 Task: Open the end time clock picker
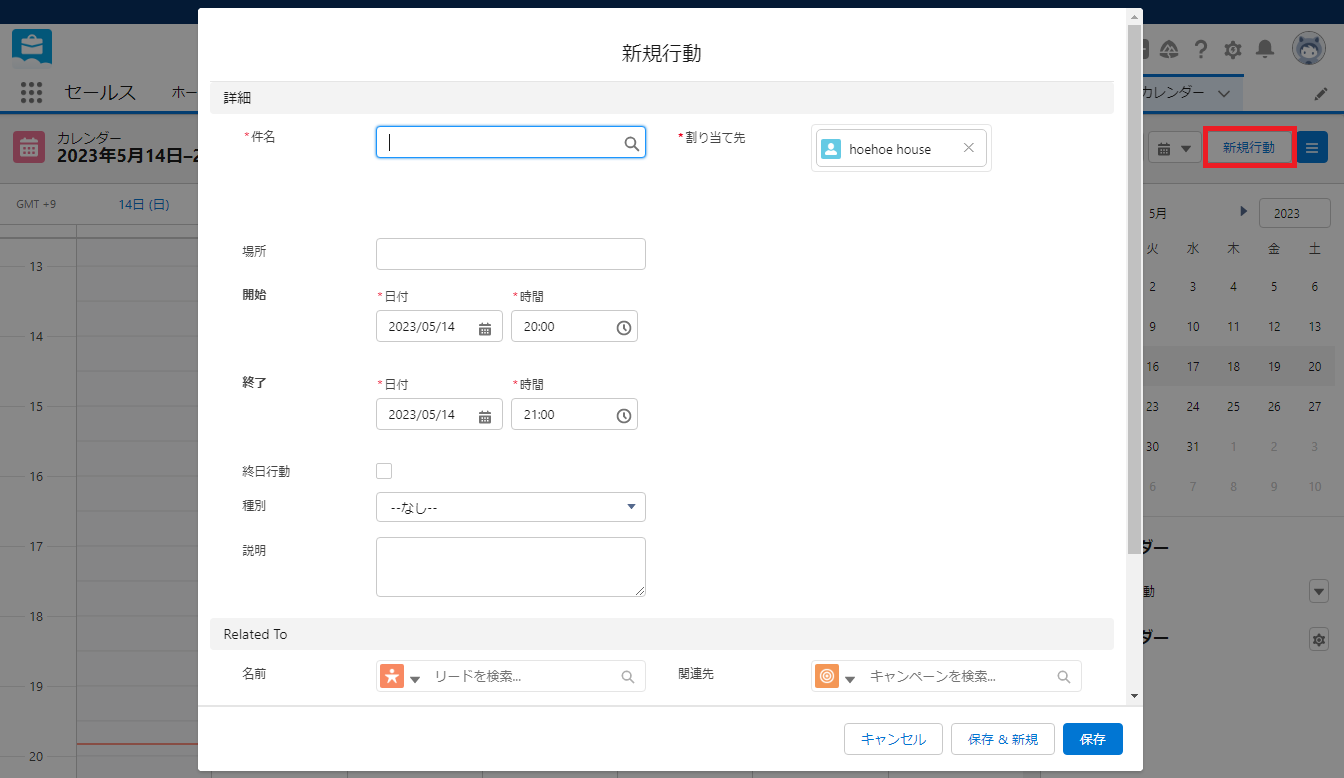click(x=624, y=416)
